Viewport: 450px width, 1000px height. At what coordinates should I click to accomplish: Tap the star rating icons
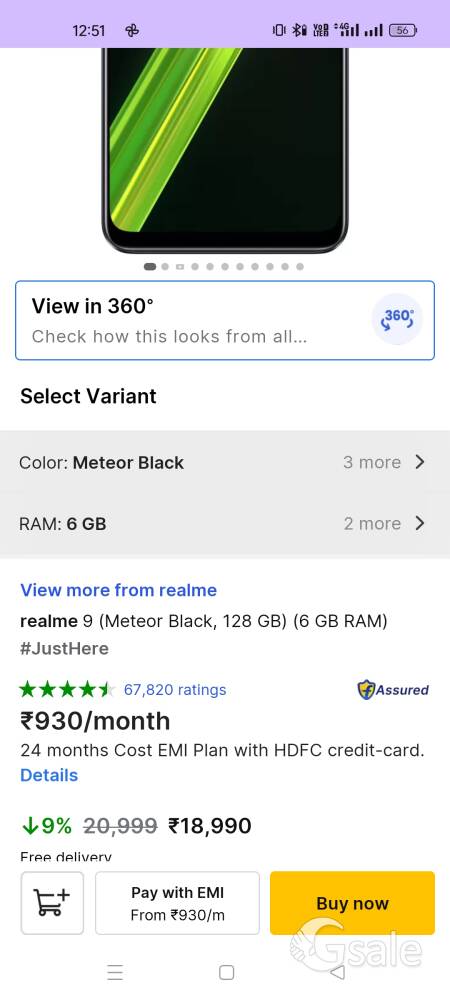[66, 689]
